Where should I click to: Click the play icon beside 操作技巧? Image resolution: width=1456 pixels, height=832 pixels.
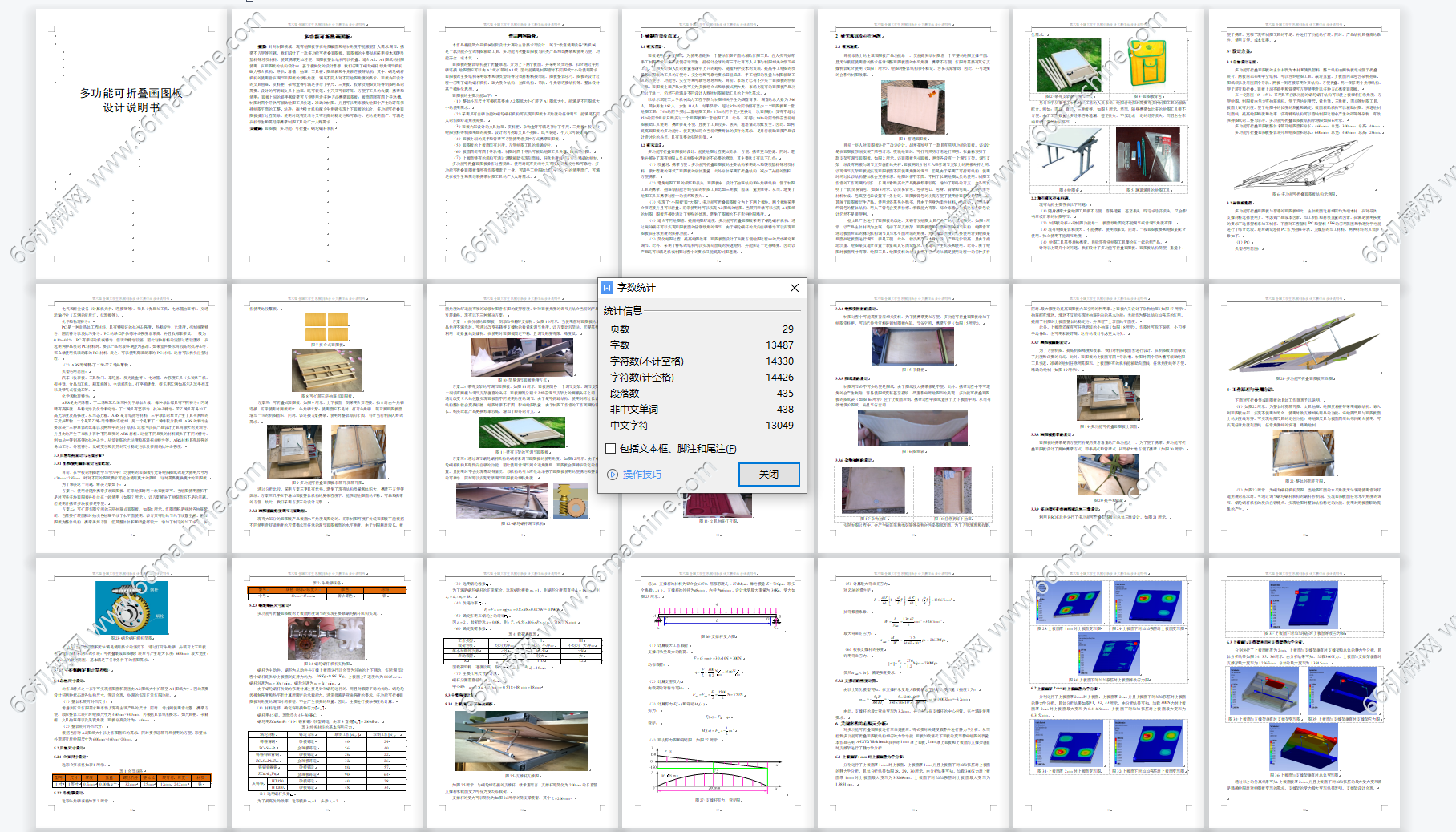click(x=613, y=475)
